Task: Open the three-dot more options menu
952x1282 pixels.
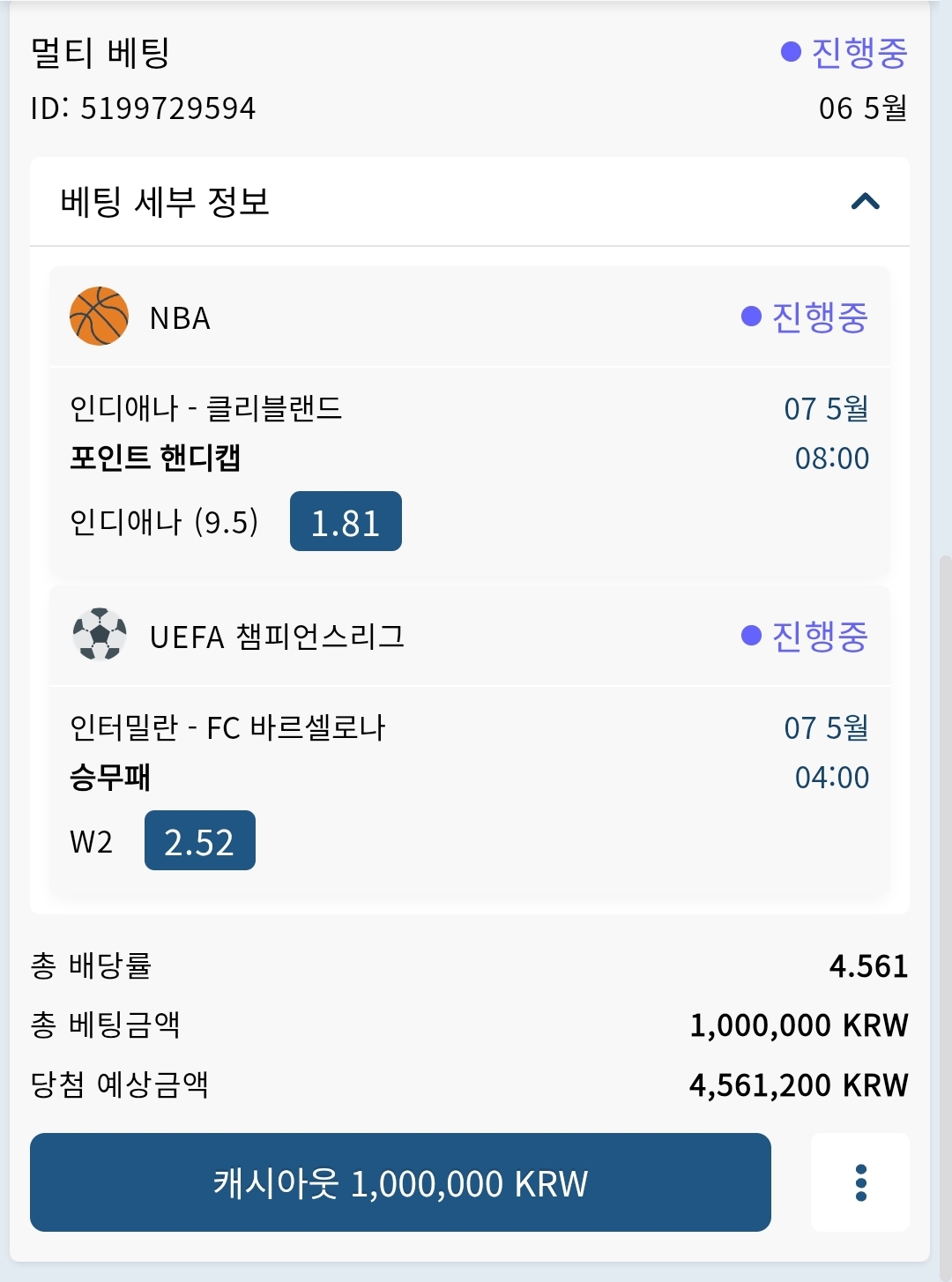Action: (860, 1182)
